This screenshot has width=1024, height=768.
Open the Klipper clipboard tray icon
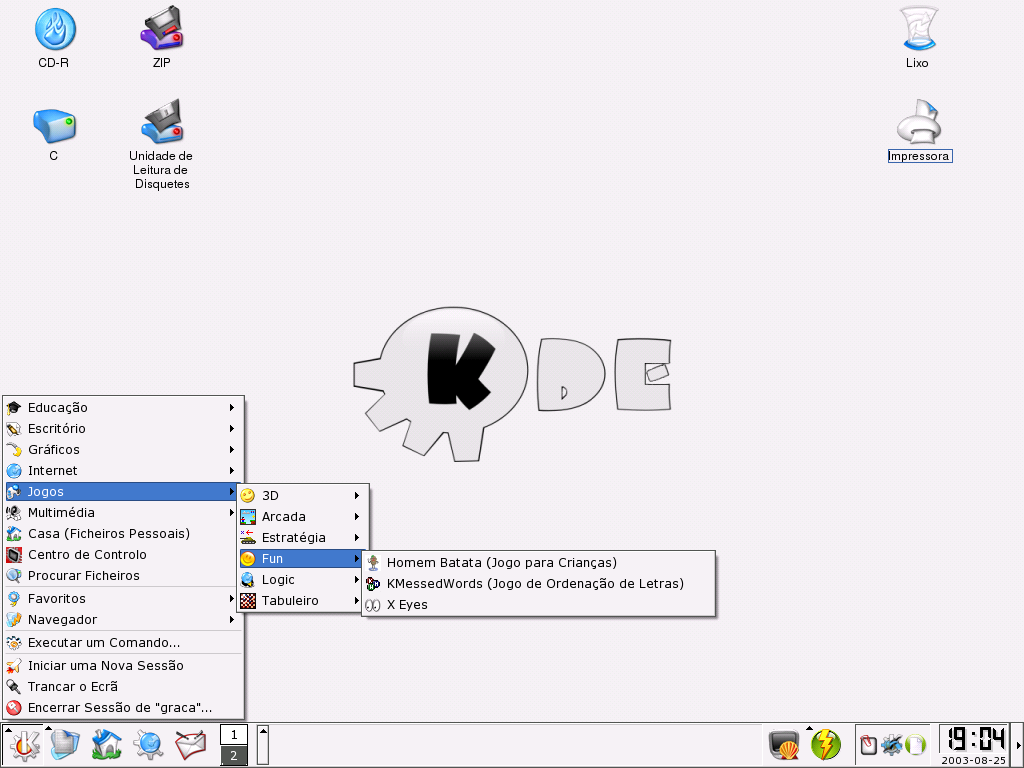tap(868, 745)
